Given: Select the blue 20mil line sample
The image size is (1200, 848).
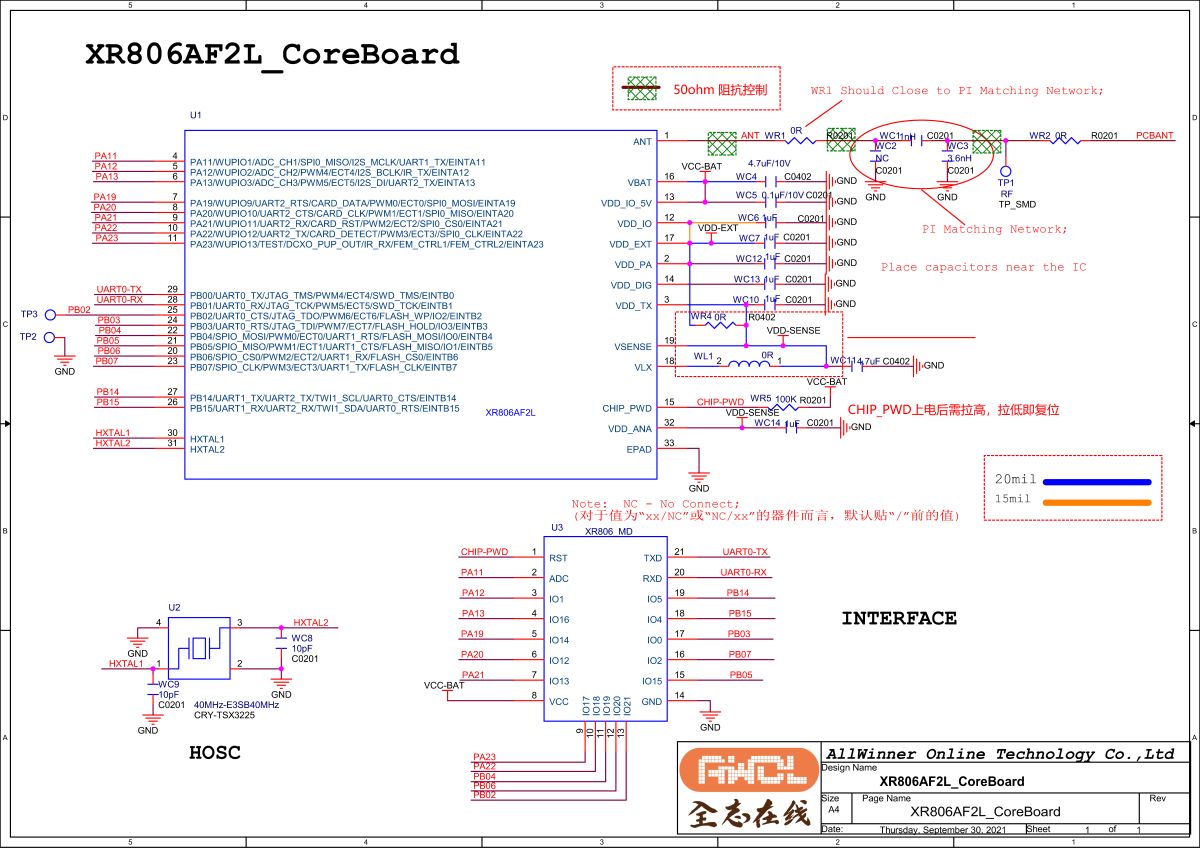Looking at the screenshot, I should pyautogui.click(x=1096, y=481).
